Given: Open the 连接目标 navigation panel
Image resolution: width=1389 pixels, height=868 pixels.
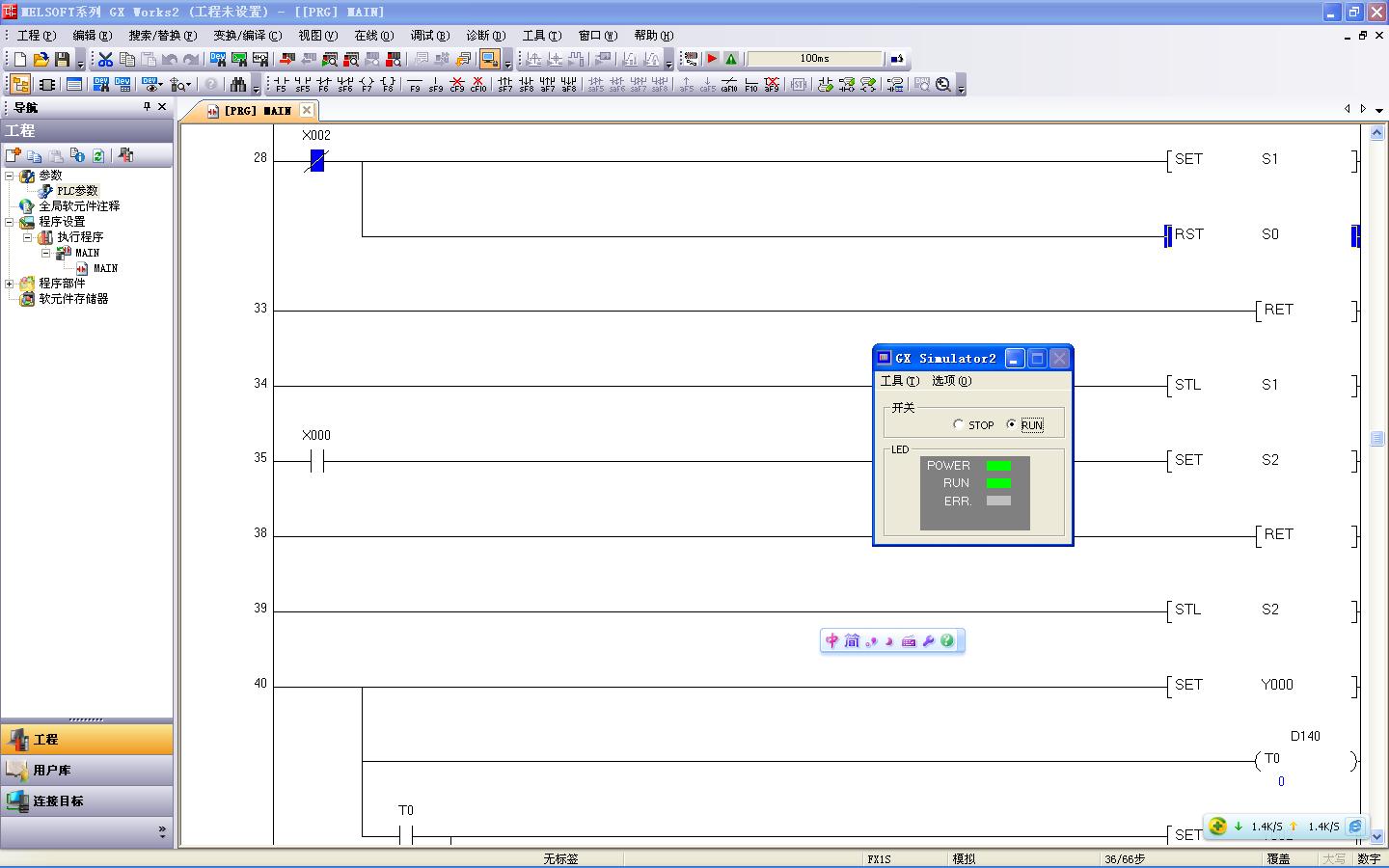Looking at the screenshot, I should coord(58,801).
